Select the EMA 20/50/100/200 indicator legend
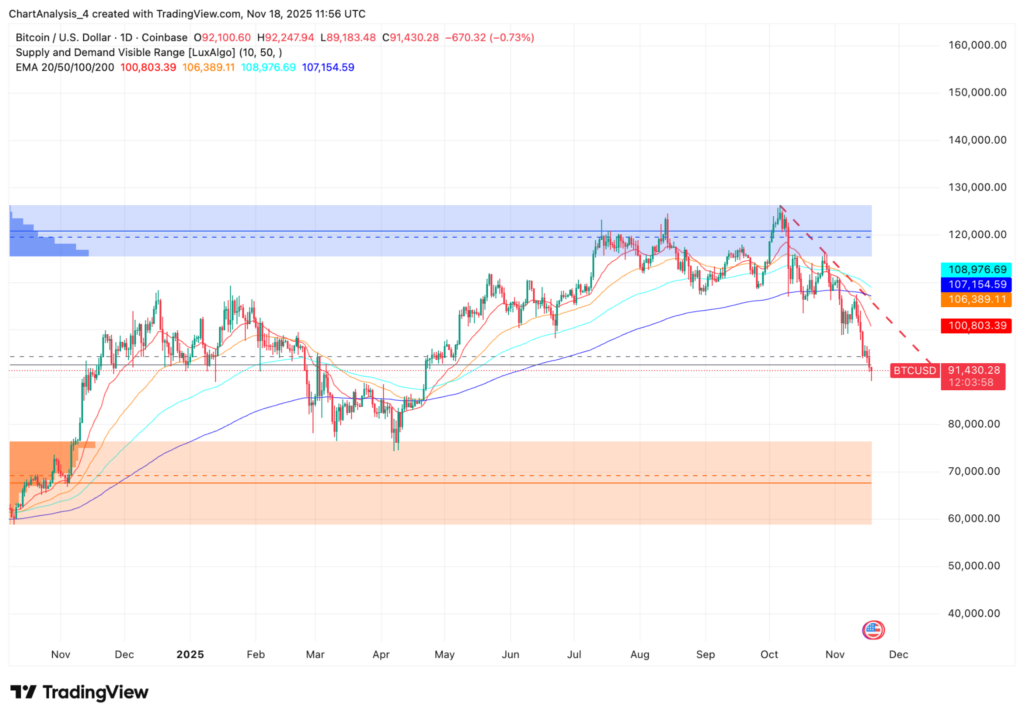Viewport: 1024px width, 718px height. [67, 67]
